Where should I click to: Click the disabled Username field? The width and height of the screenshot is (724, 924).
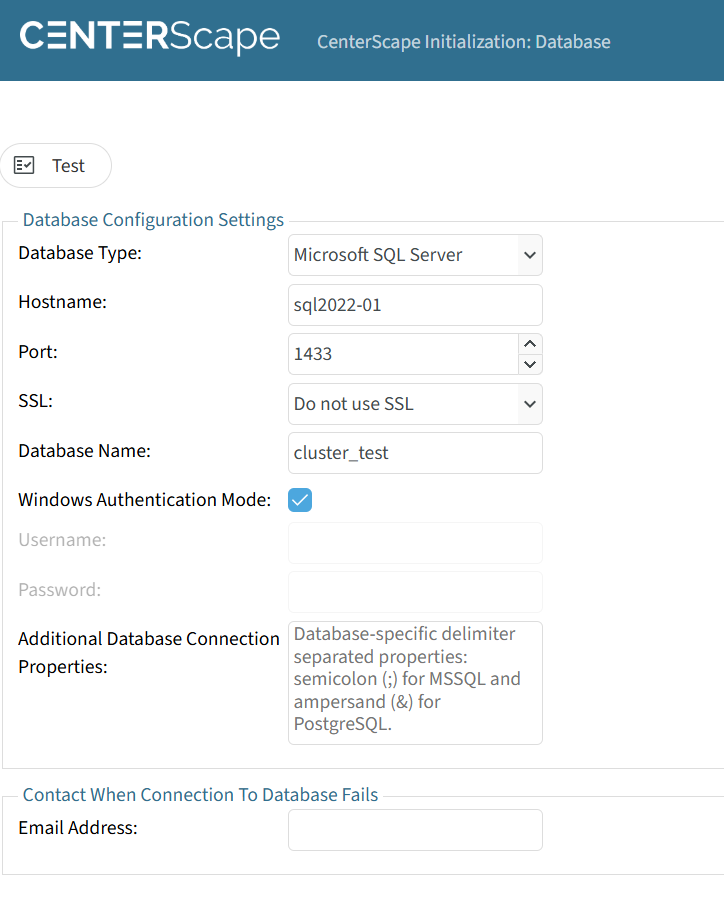click(415, 543)
